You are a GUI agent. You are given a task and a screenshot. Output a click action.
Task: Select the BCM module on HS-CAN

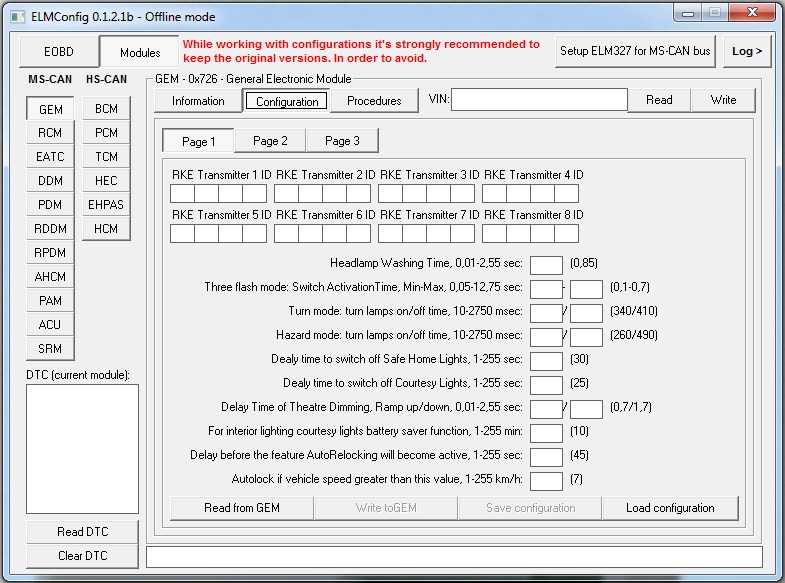pos(106,109)
